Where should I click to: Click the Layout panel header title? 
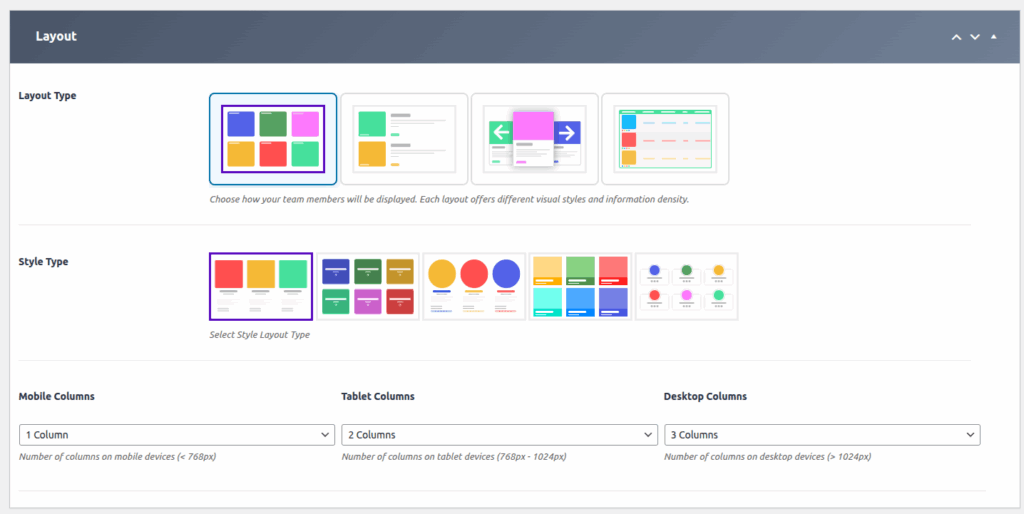tap(56, 37)
